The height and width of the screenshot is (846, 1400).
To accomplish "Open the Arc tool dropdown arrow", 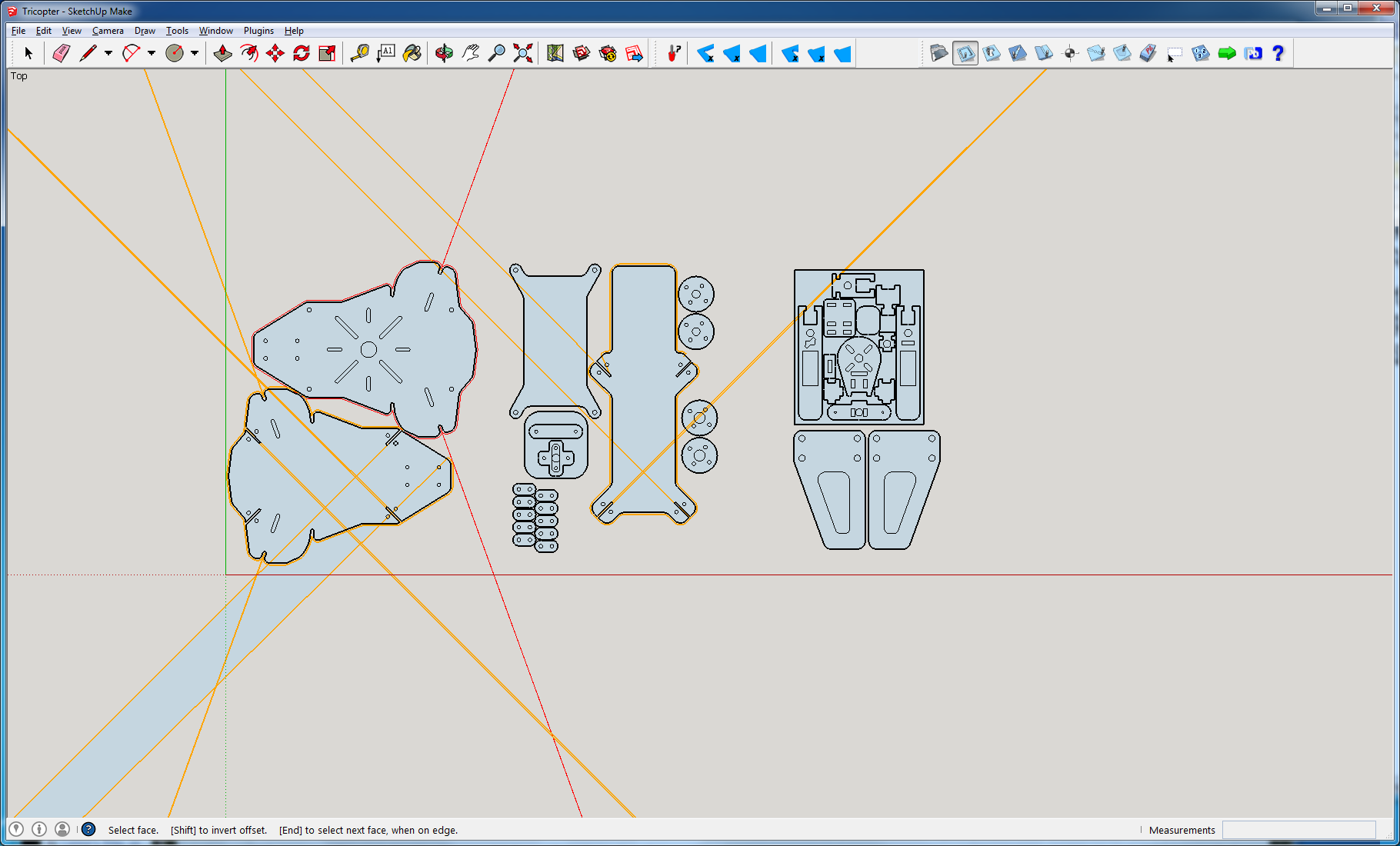I will pos(152,53).
